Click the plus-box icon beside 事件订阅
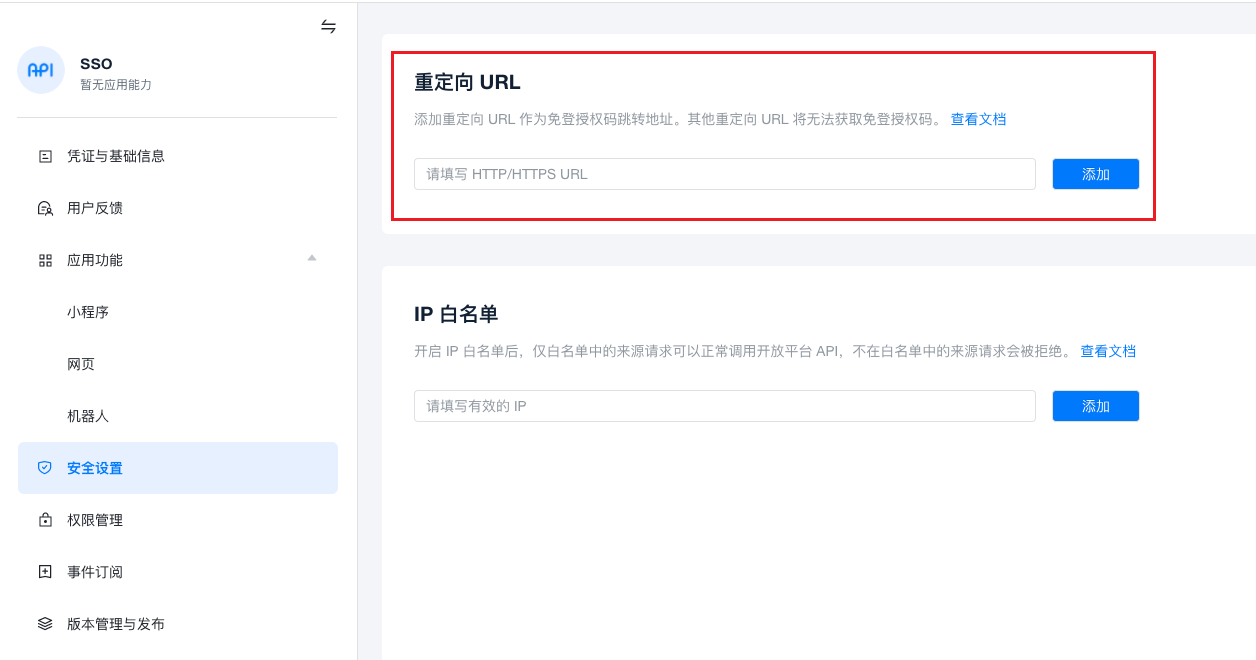The height and width of the screenshot is (660, 1256). (x=45, y=572)
